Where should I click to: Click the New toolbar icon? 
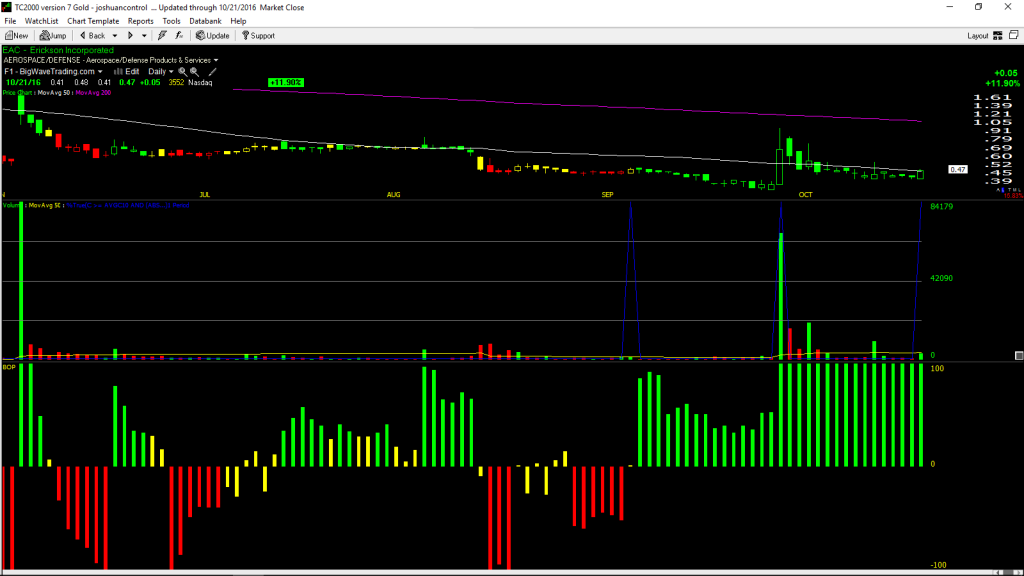click(x=16, y=36)
